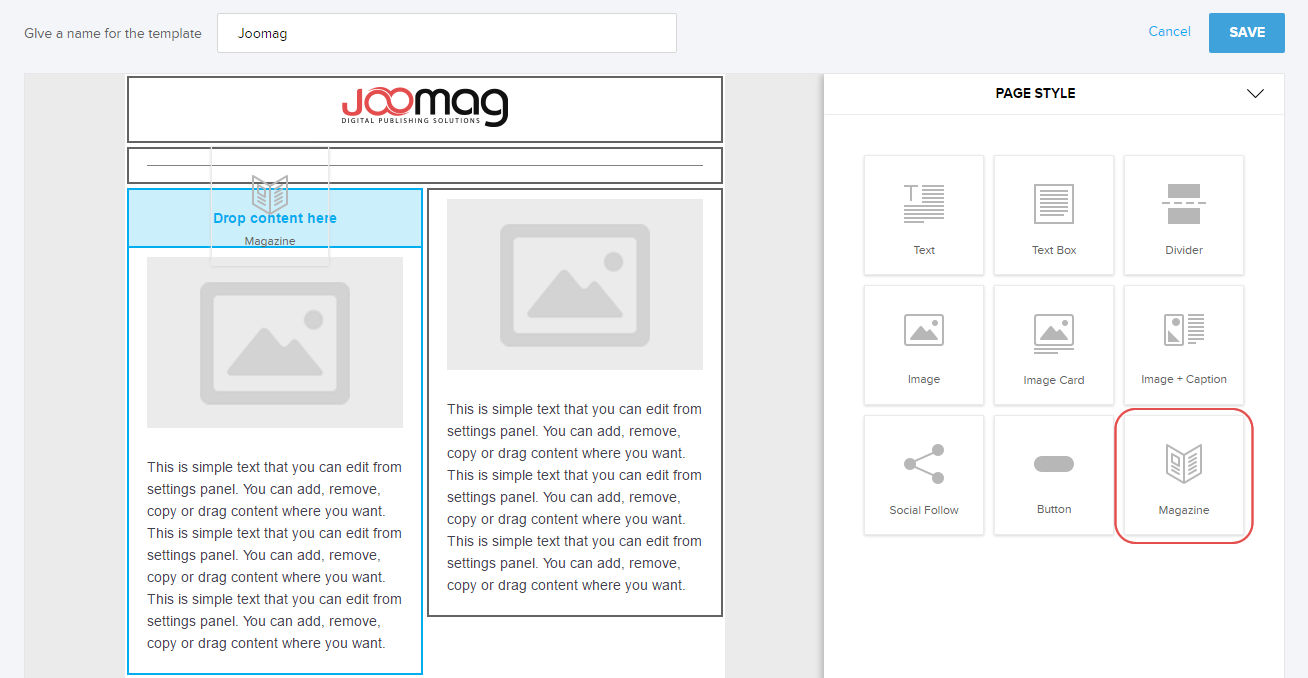1308x678 pixels.
Task: Select the left column text paragraph
Action: (x=275, y=555)
